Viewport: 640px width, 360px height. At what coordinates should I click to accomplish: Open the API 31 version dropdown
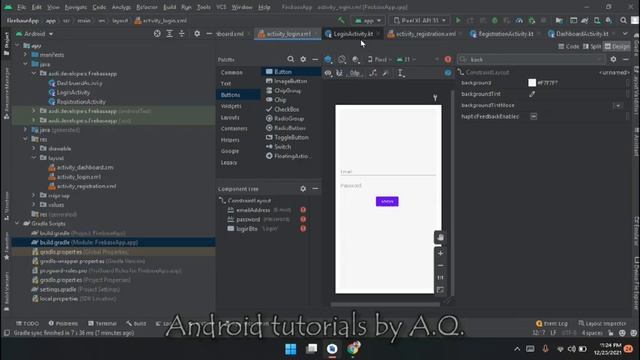(406, 60)
